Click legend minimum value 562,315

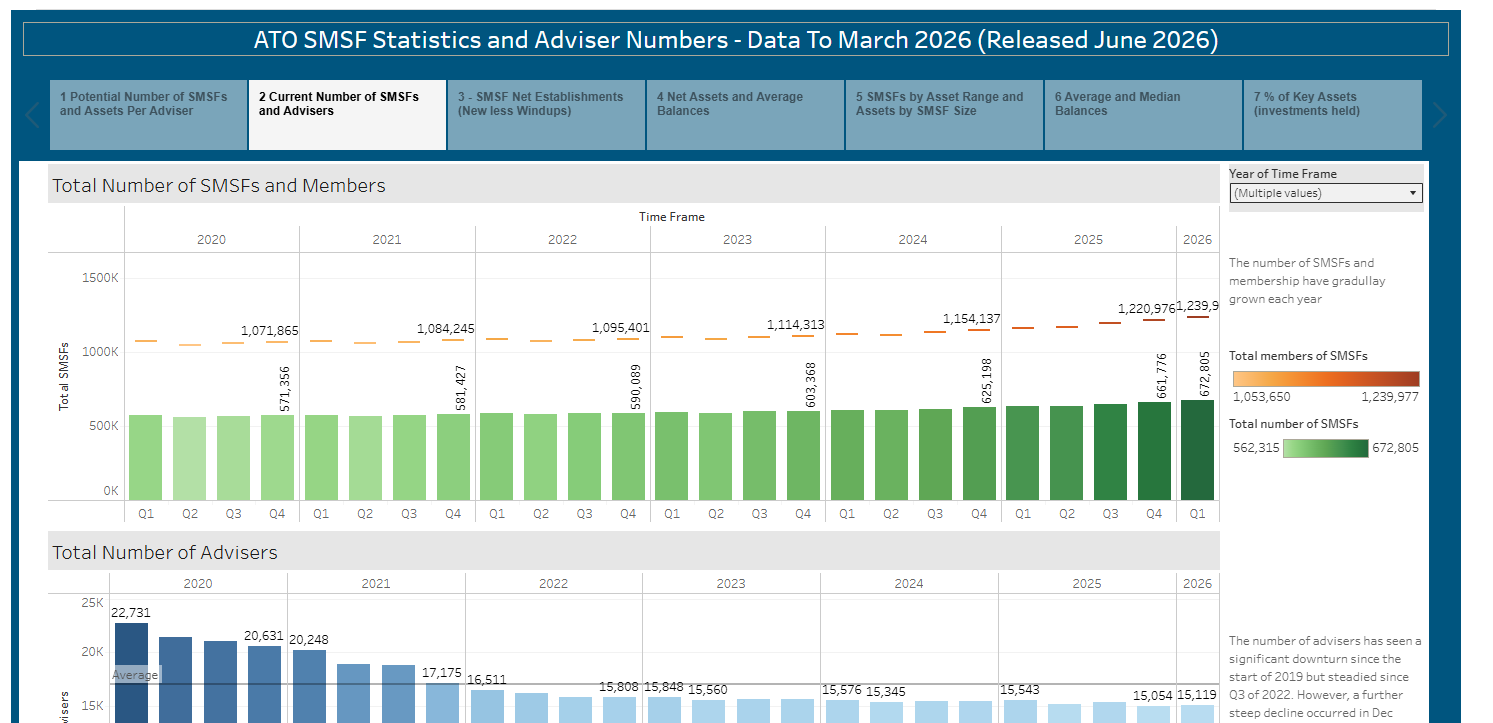tap(1256, 448)
